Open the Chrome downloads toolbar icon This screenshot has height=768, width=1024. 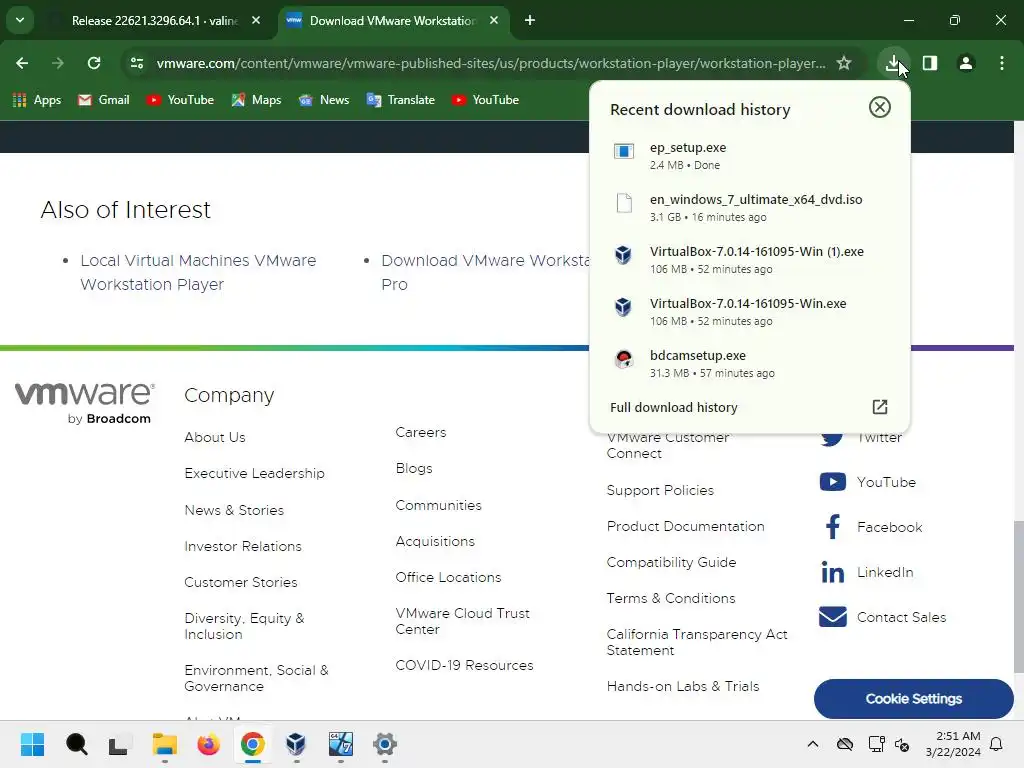(x=893, y=63)
